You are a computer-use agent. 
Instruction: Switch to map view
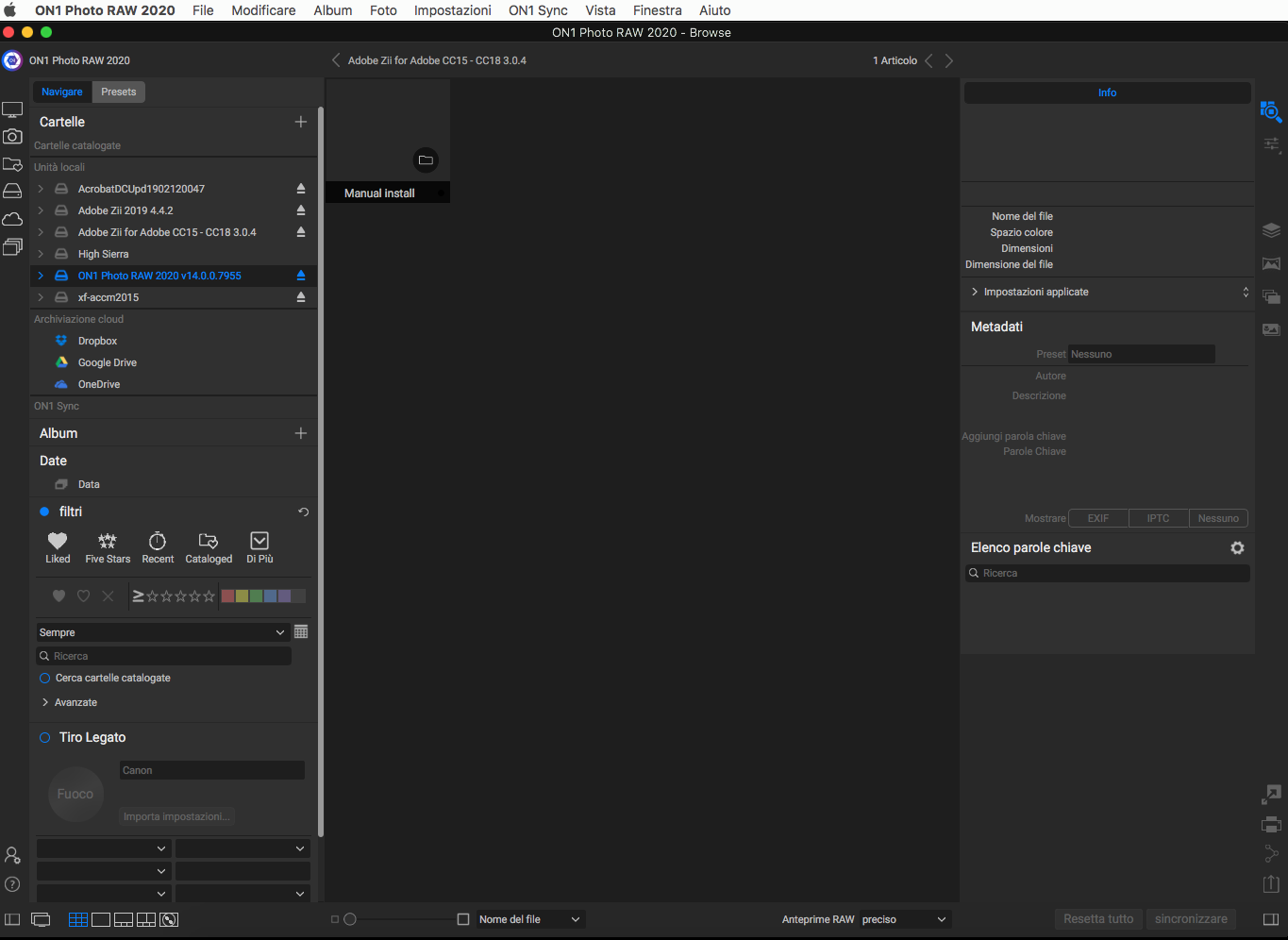[x=169, y=919]
